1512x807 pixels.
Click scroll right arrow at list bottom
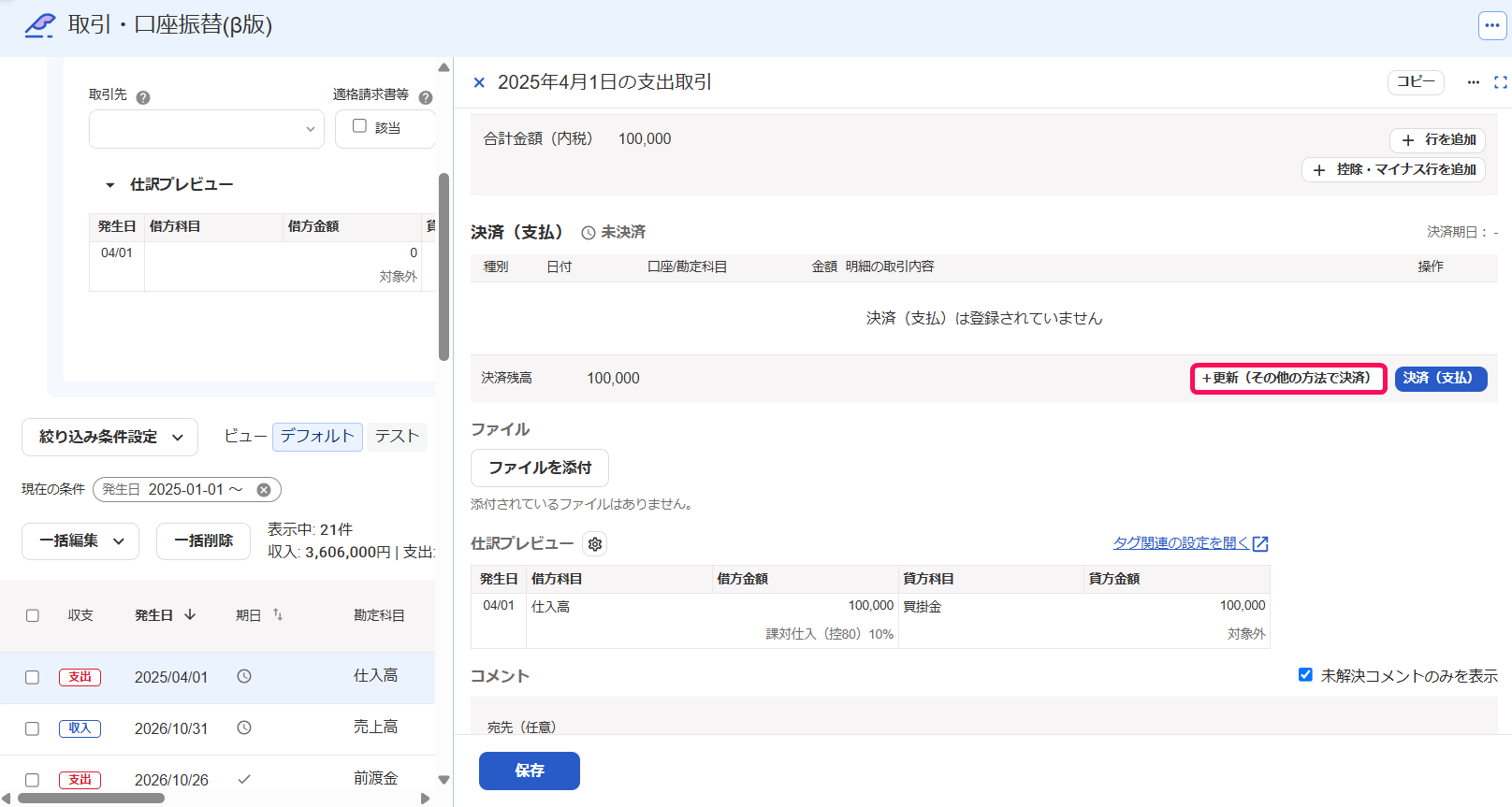[425, 799]
